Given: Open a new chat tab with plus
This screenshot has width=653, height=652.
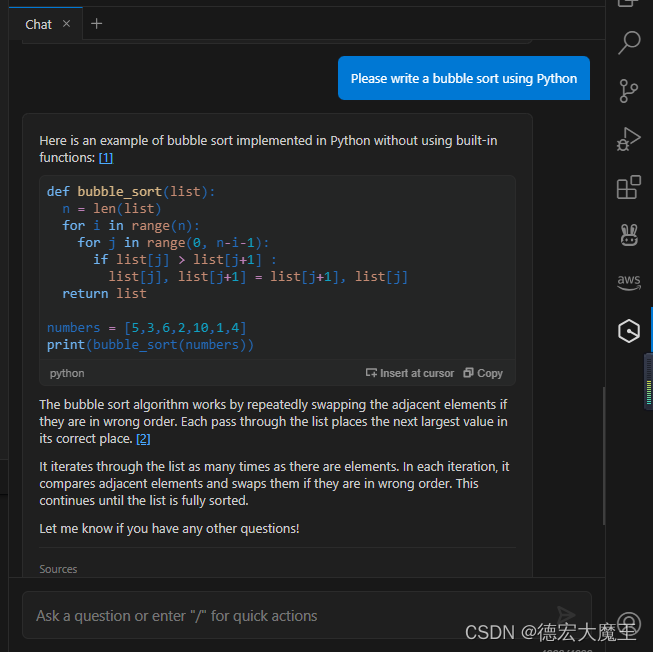Looking at the screenshot, I should point(96,24).
